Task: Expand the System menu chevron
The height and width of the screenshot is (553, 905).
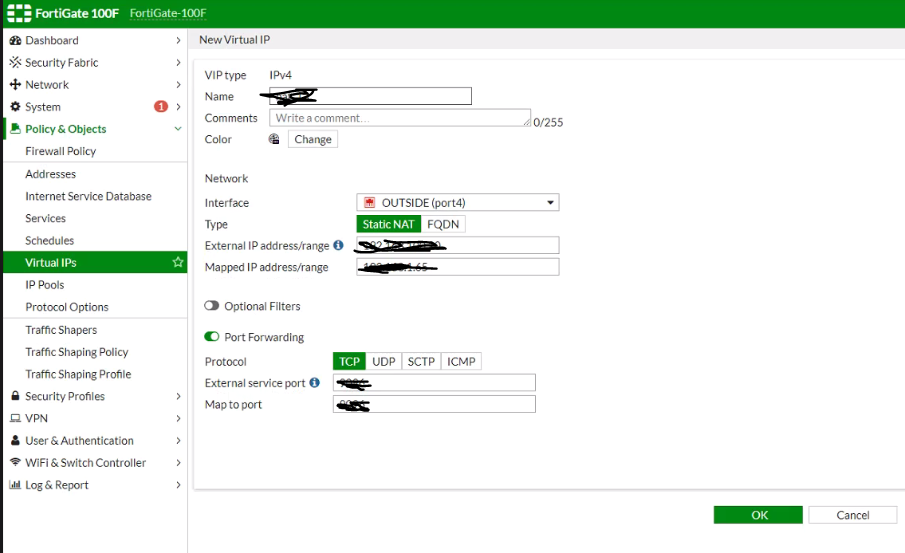Action: tap(178, 107)
